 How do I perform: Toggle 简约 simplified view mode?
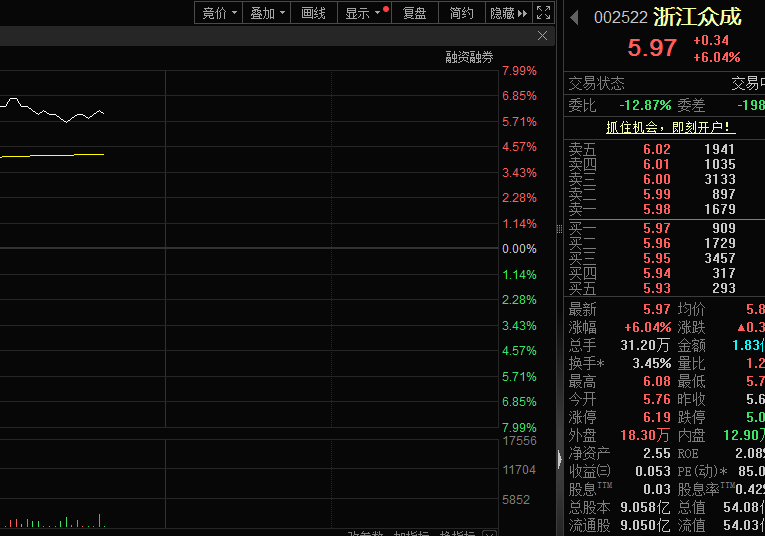coord(461,13)
